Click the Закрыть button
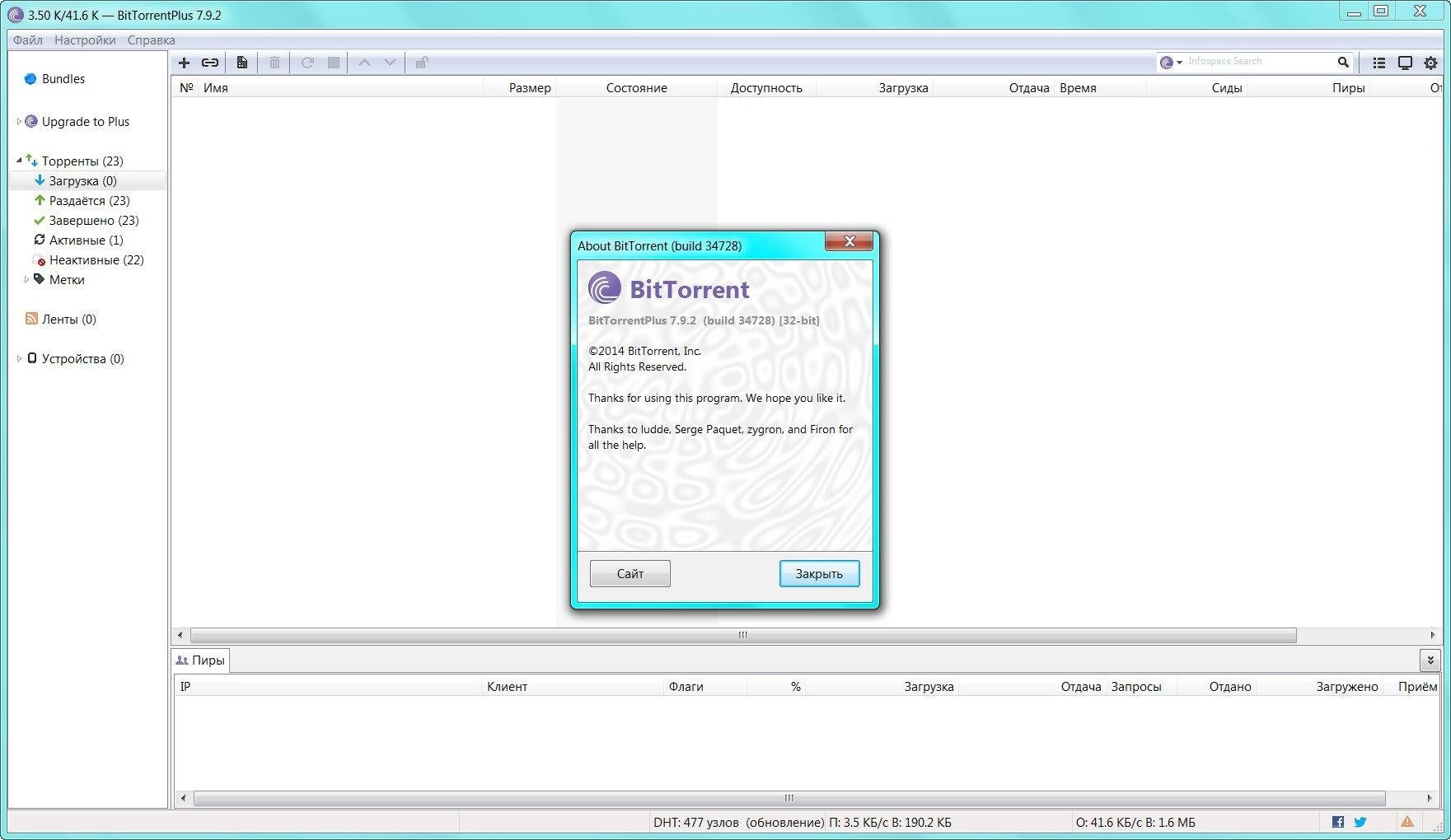The image size is (1451, 840). pyautogui.click(x=819, y=574)
